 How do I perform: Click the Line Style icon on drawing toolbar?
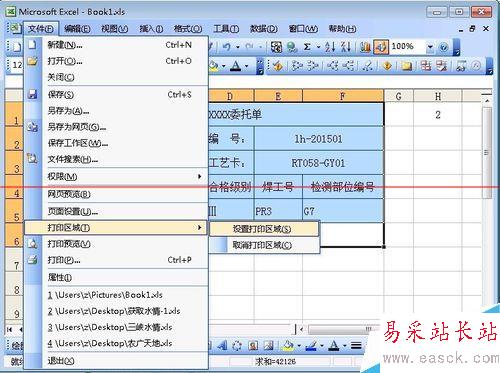tap(356, 346)
